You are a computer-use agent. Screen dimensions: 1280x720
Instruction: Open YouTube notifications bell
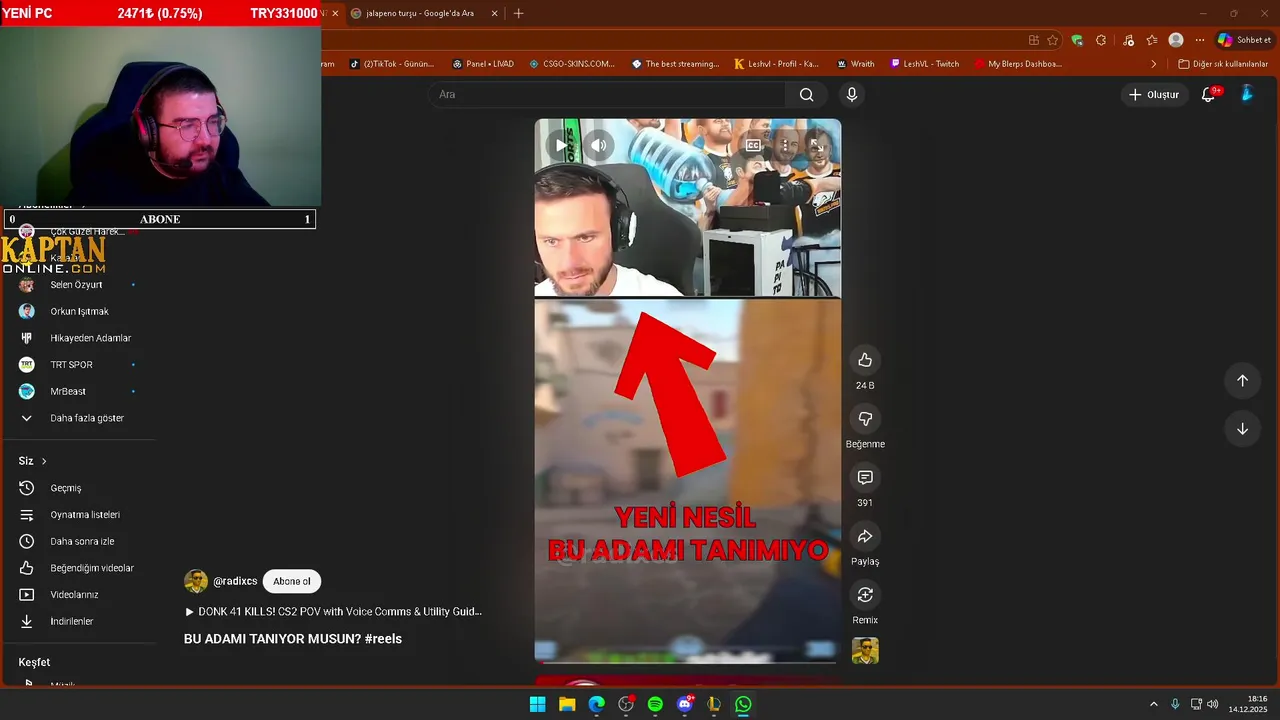point(1208,94)
